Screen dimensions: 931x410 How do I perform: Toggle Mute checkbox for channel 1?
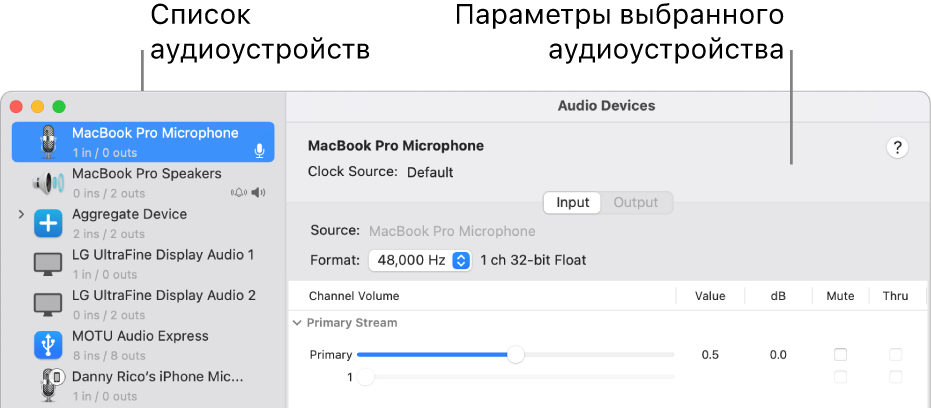coord(840,377)
